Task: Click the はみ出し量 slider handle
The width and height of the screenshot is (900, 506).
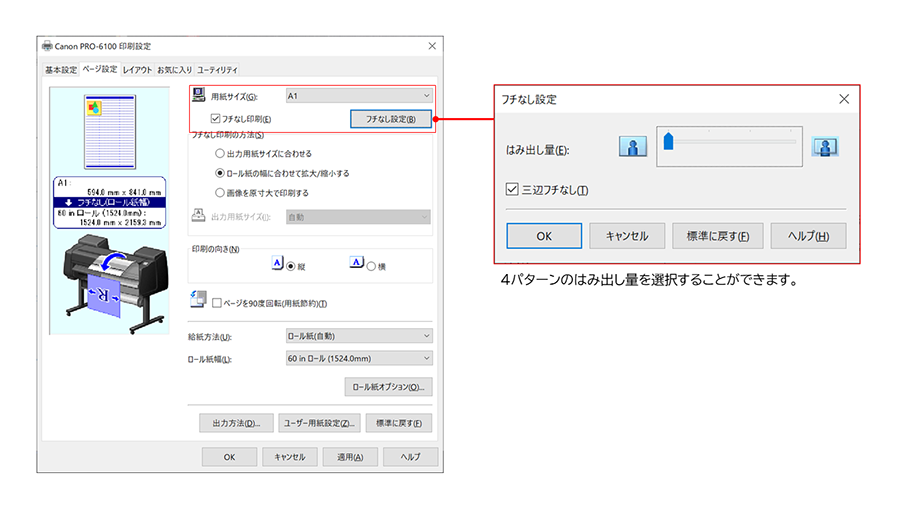Action: point(668,142)
